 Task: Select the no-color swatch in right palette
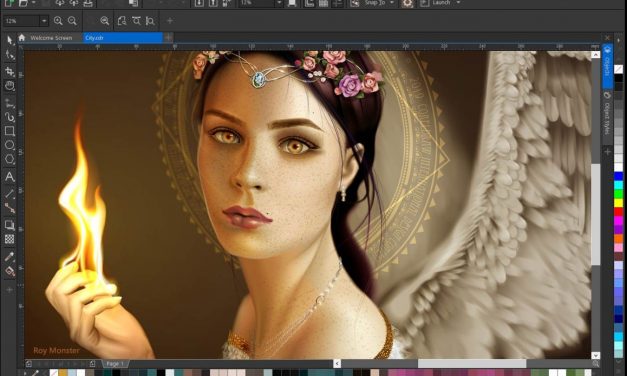tap(619, 69)
